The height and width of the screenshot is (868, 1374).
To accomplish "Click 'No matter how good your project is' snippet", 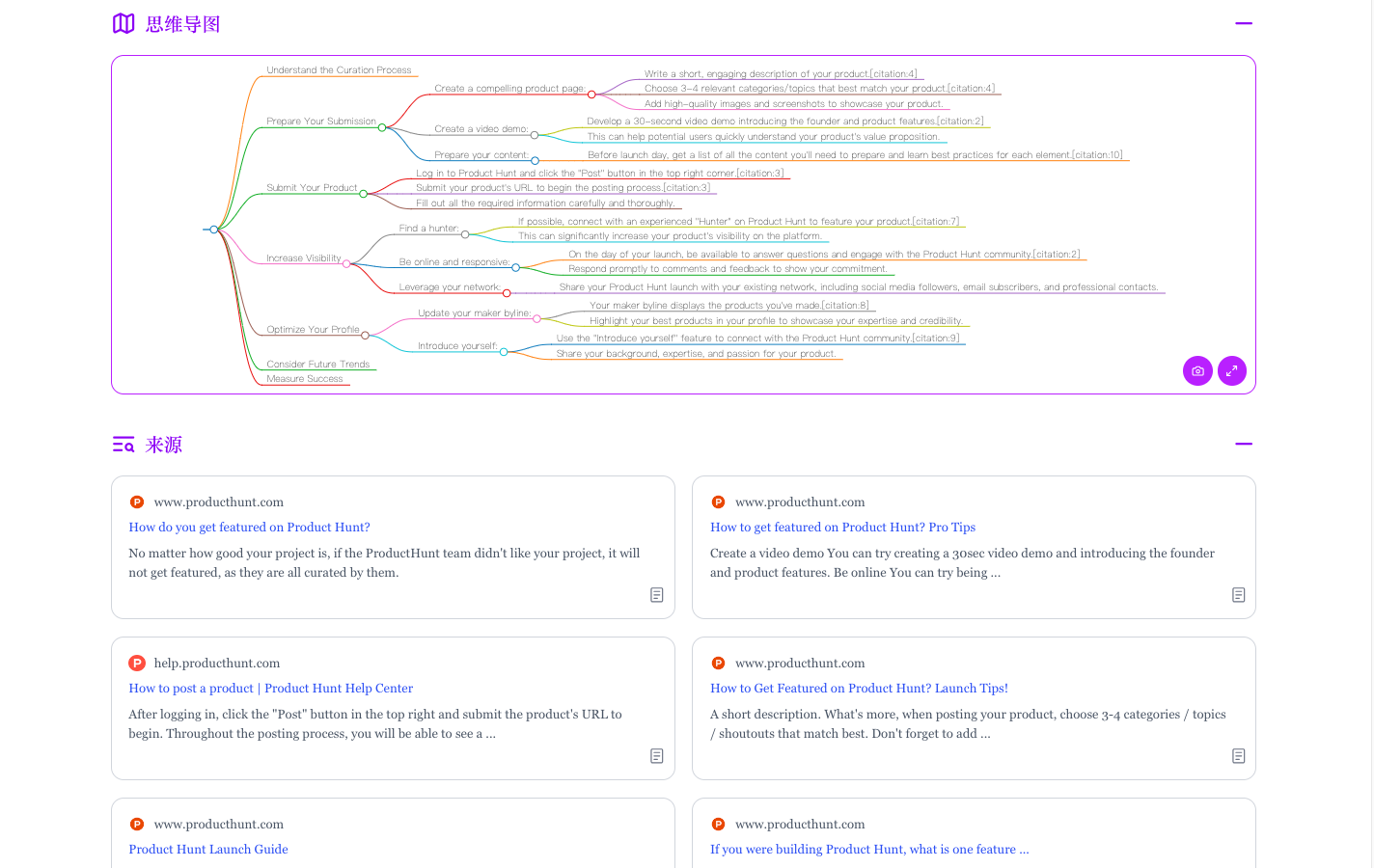I will point(384,563).
